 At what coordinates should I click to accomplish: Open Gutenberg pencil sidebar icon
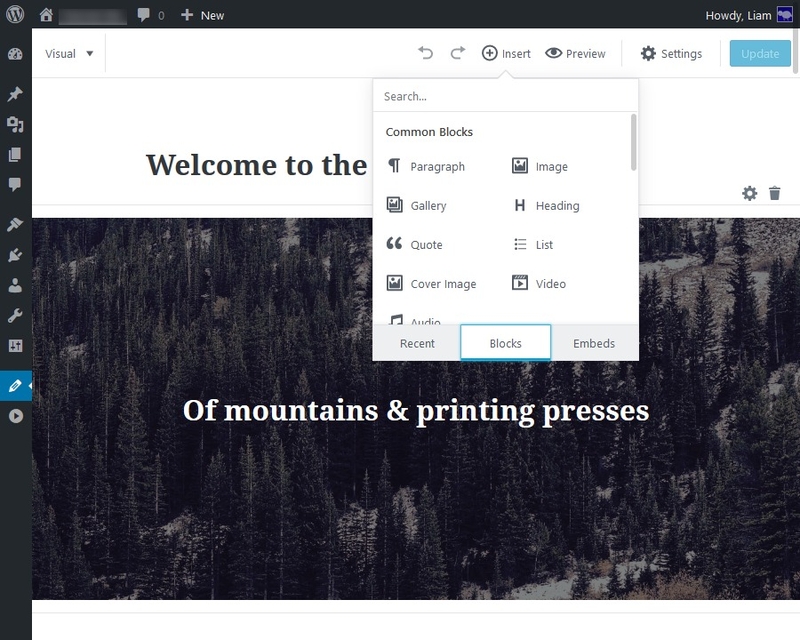tap(15, 386)
